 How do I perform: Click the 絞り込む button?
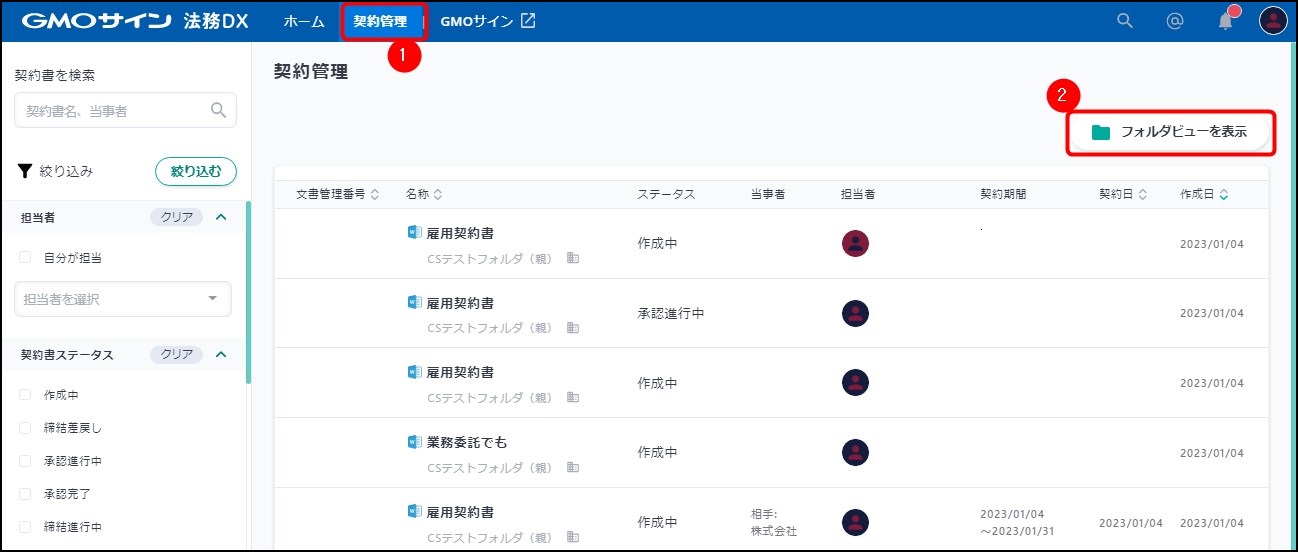196,171
